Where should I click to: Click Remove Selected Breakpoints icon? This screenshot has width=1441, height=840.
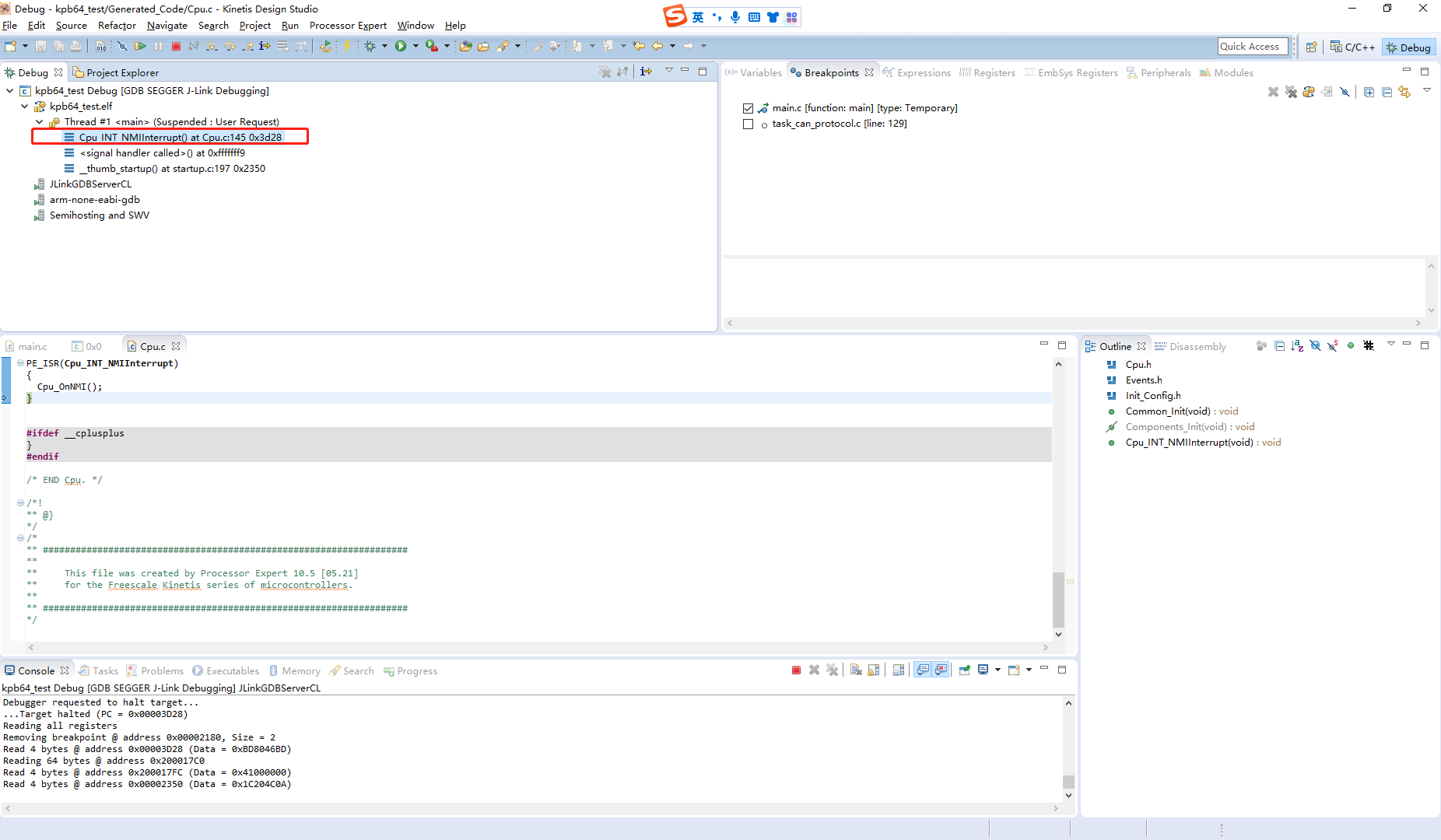point(1273,93)
